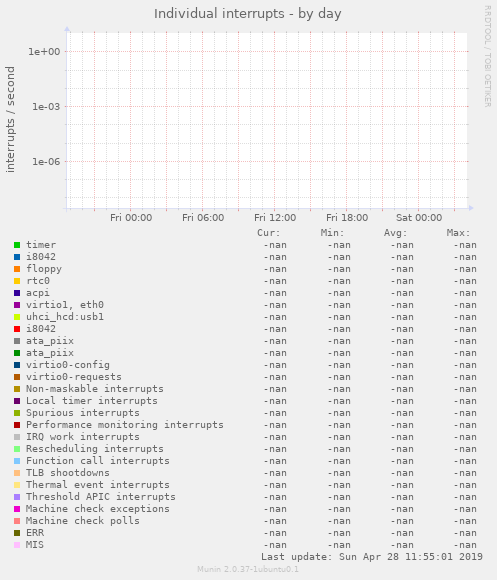The image size is (497, 580).
Task: Click the Max: column header
Action: 458,233
